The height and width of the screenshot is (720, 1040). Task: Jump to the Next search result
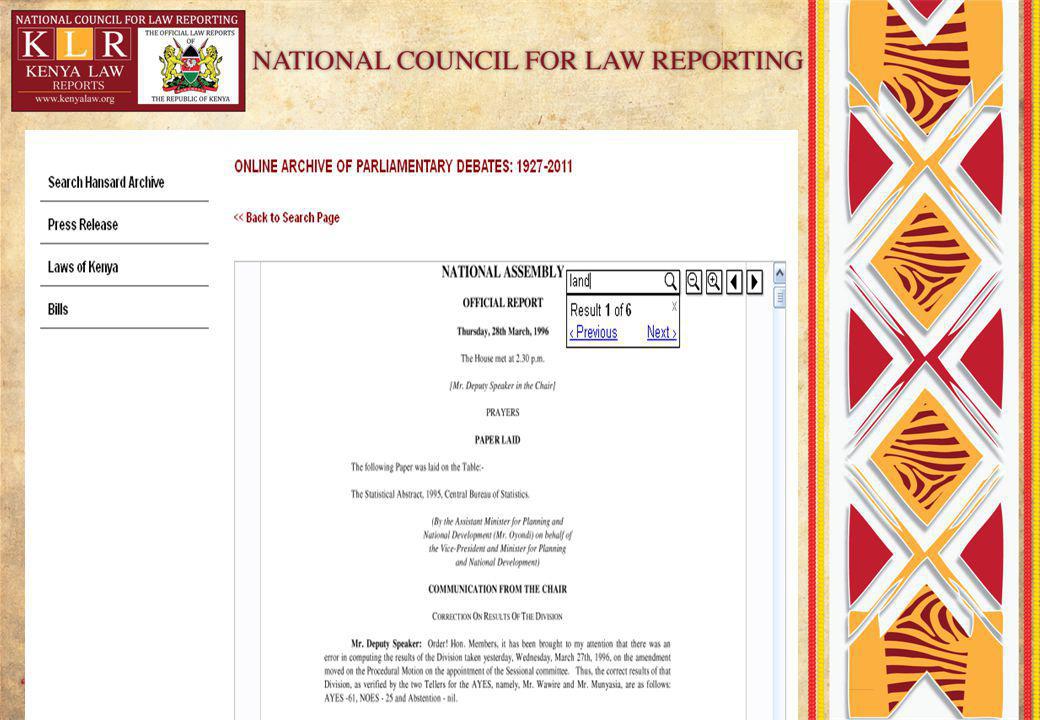coord(661,333)
